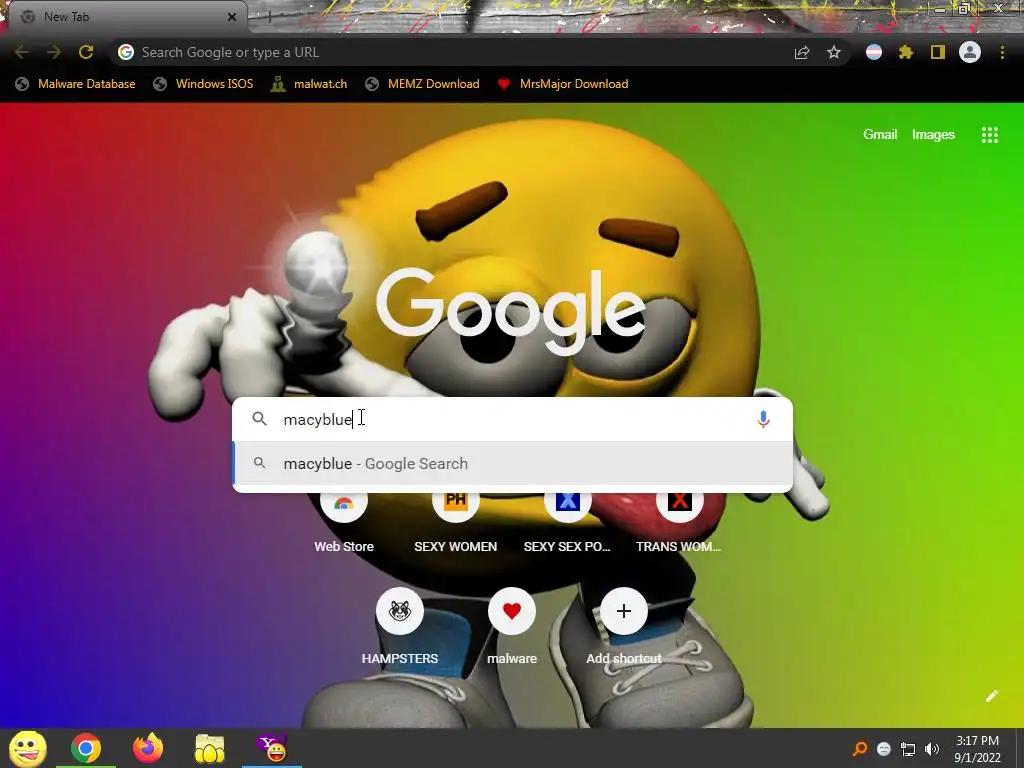Open the Web Store shortcut

344,522
